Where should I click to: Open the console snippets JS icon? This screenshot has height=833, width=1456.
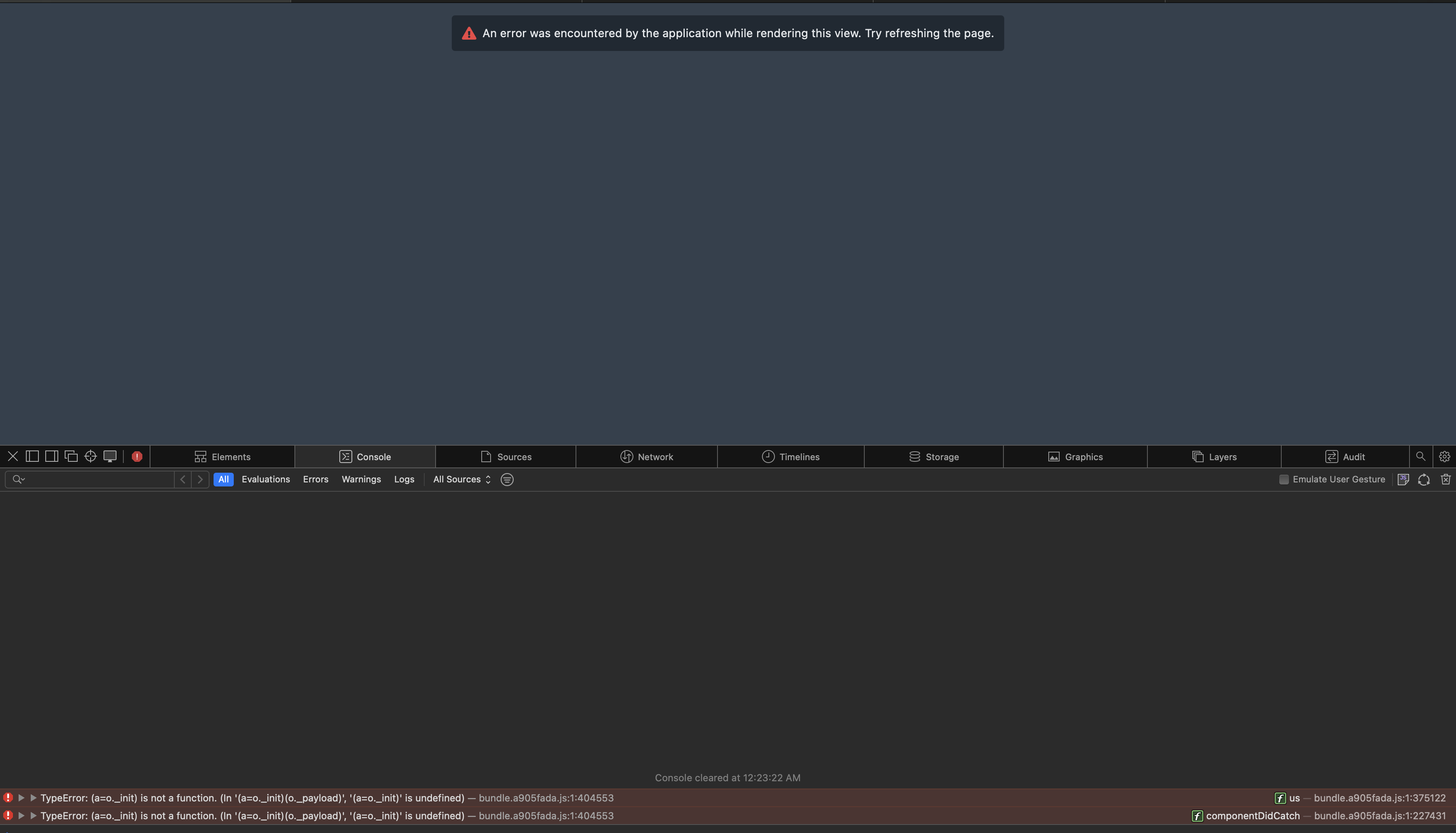[1403, 480]
